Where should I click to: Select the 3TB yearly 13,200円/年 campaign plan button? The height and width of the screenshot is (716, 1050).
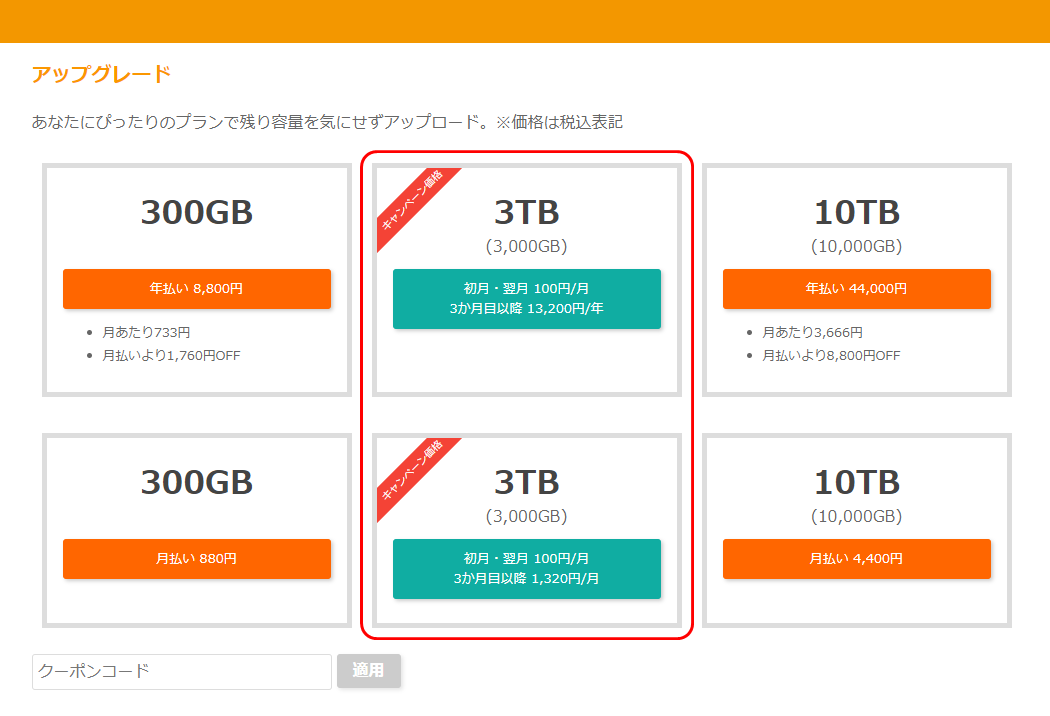(x=526, y=298)
